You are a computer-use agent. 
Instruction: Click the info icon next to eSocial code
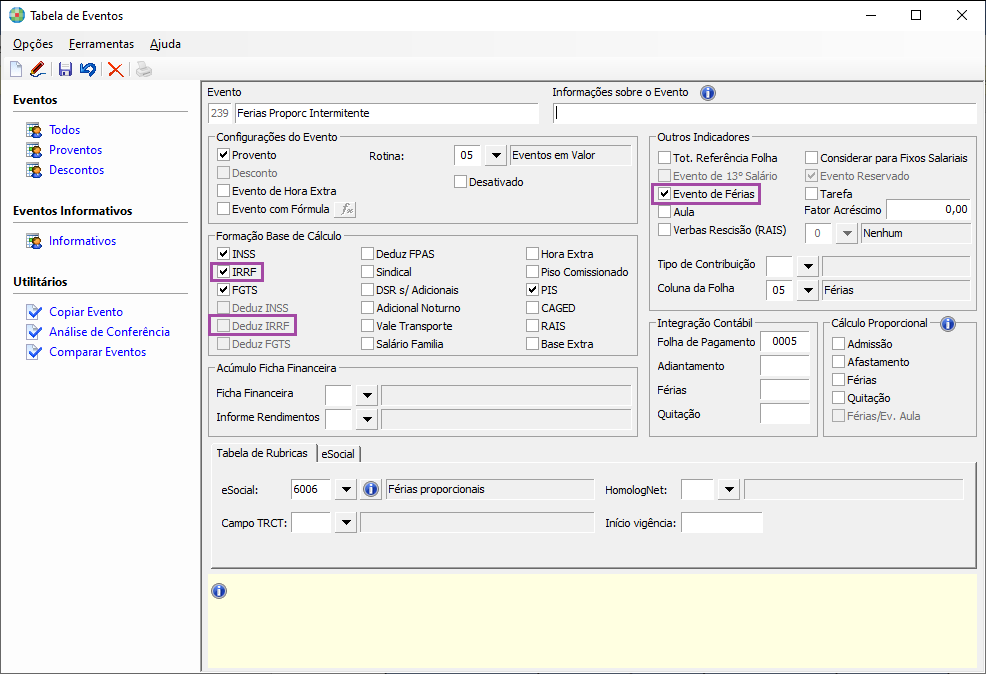pos(371,489)
